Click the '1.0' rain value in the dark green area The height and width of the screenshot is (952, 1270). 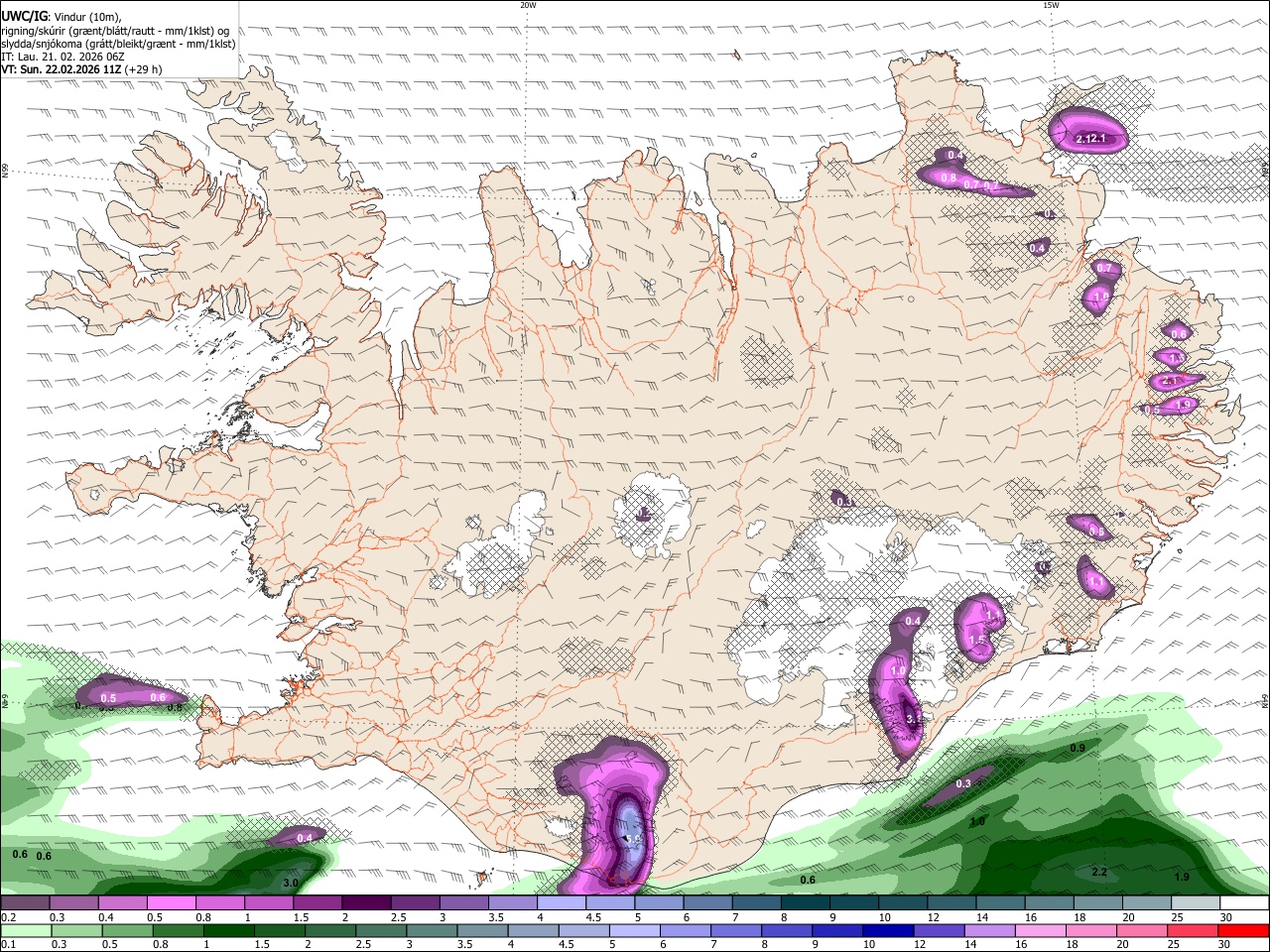tap(977, 822)
